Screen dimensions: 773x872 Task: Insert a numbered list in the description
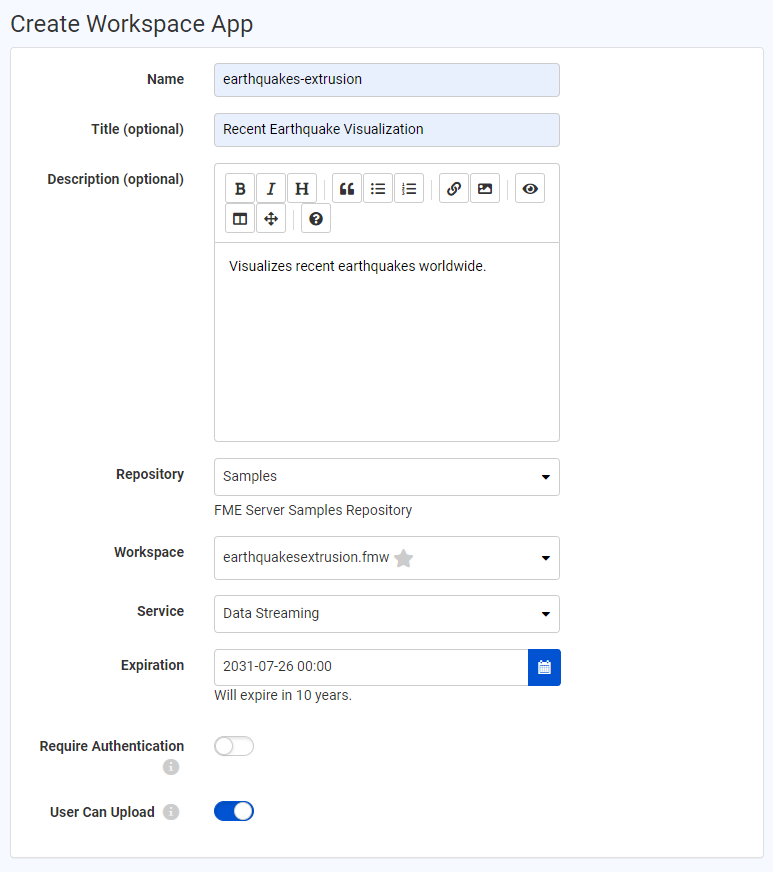pyautogui.click(x=409, y=188)
